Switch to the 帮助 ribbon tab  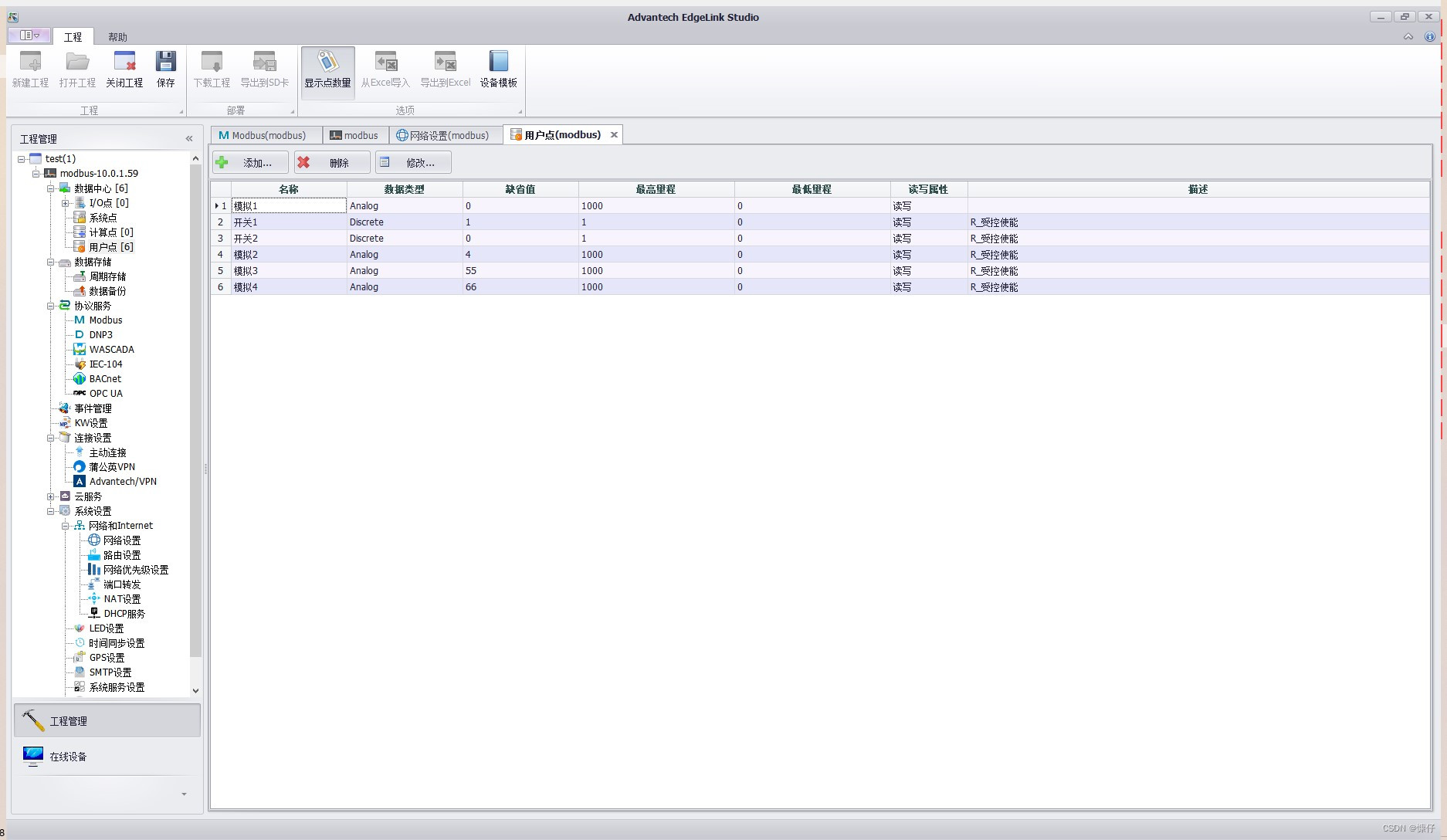click(x=117, y=37)
